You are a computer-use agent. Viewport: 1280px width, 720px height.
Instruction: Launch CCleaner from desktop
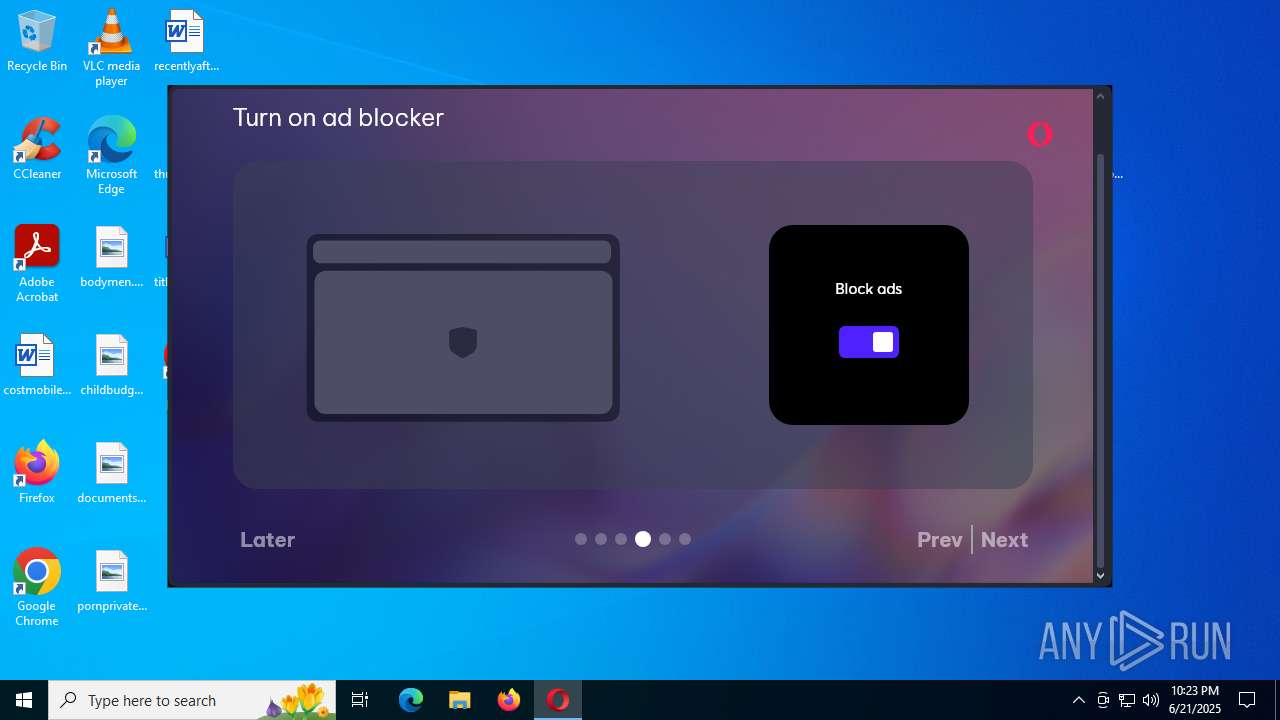point(37,150)
